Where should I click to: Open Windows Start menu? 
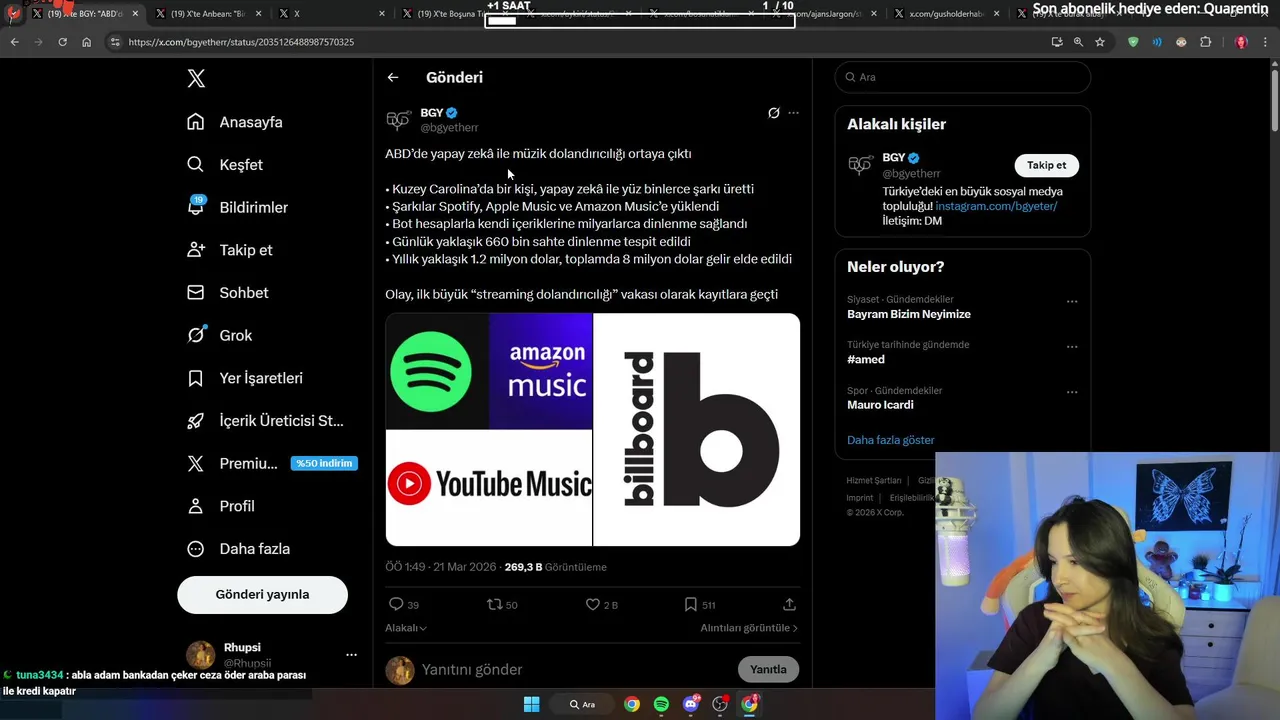pos(531,704)
